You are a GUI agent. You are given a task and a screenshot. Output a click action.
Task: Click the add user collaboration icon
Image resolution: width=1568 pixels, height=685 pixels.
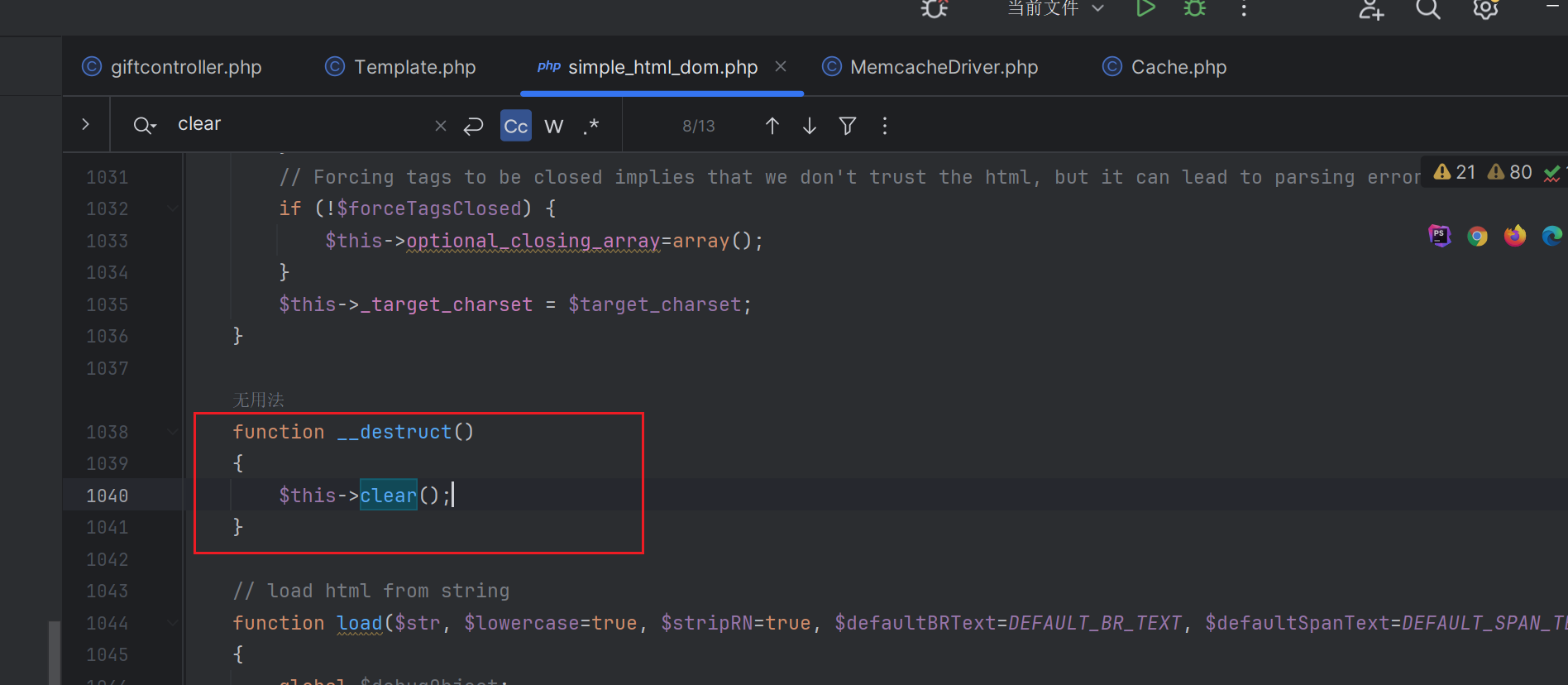pos(1371,9)
